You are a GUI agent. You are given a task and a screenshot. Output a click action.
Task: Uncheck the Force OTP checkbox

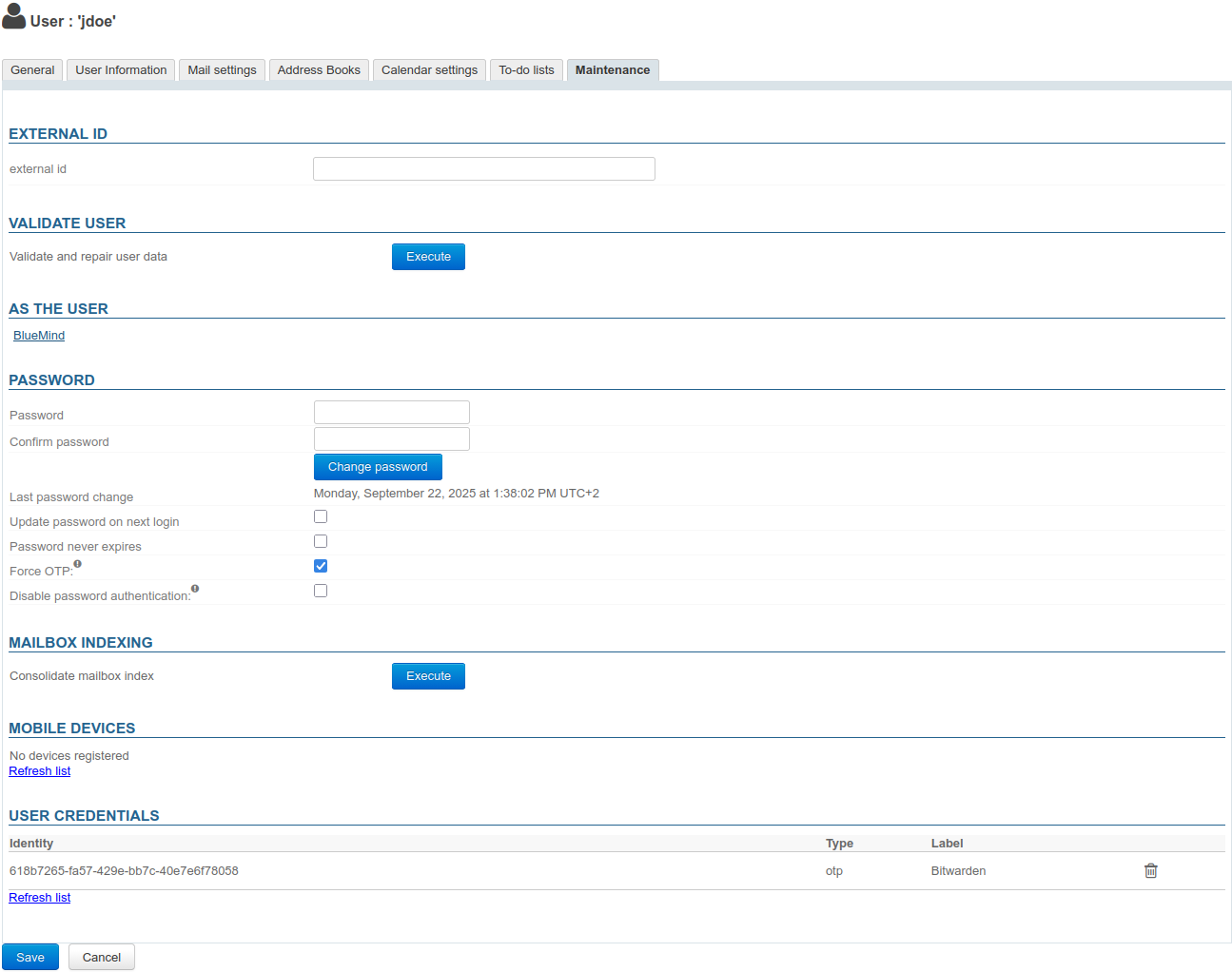pos(321,566)
